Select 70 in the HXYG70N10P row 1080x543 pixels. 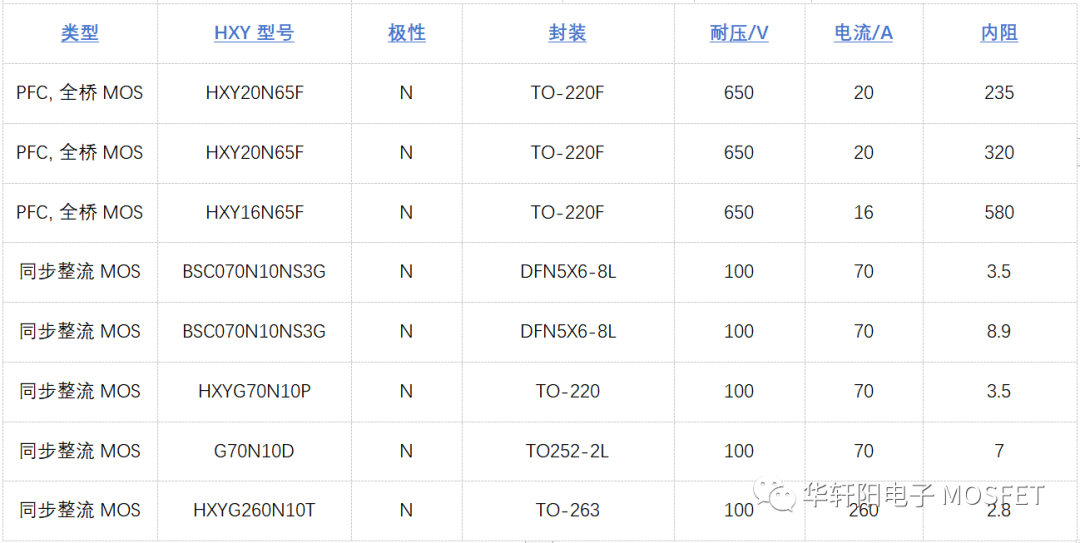click(863, 391)
